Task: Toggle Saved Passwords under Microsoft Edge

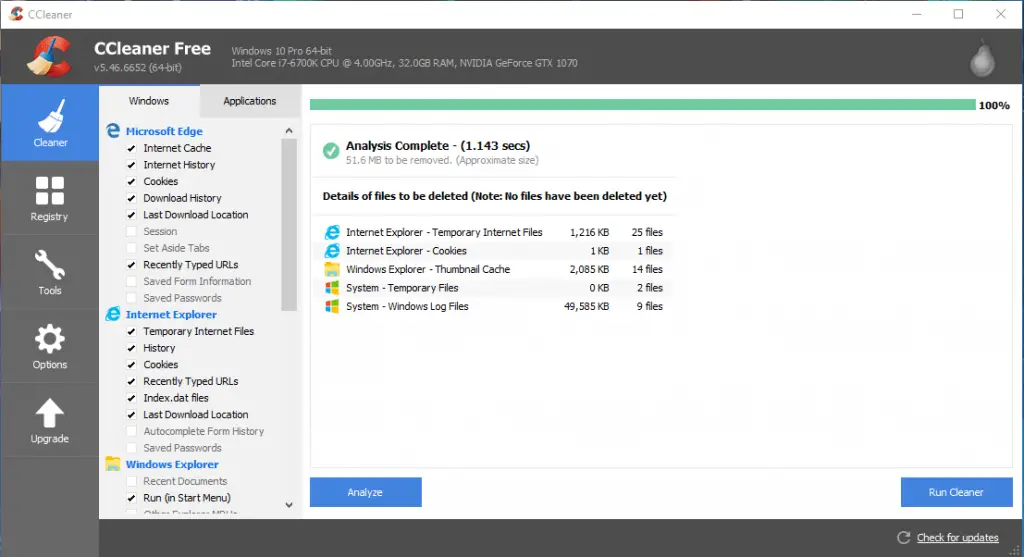Action: click(x=131, y=298)
